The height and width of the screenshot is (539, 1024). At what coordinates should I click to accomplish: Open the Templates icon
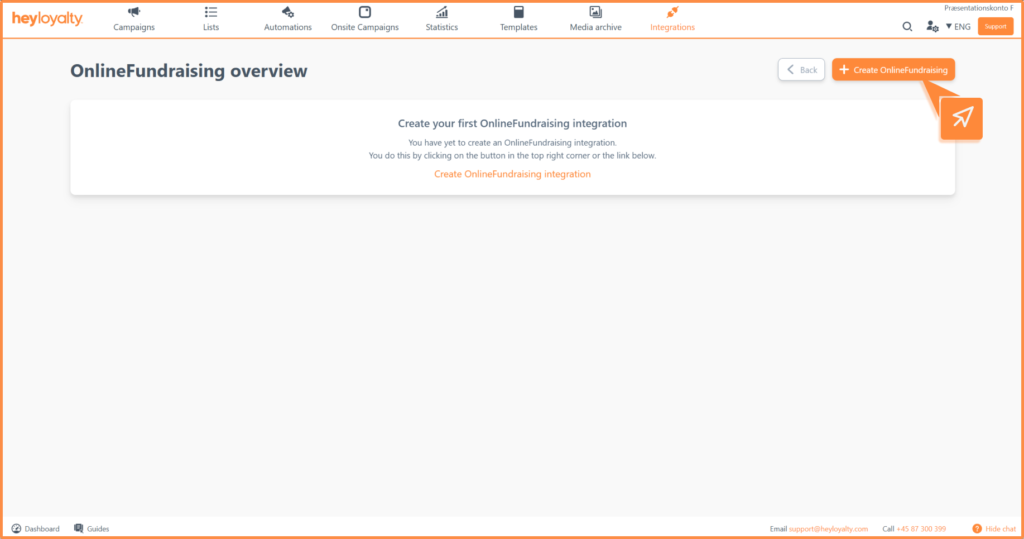click(x=519, y=12)
